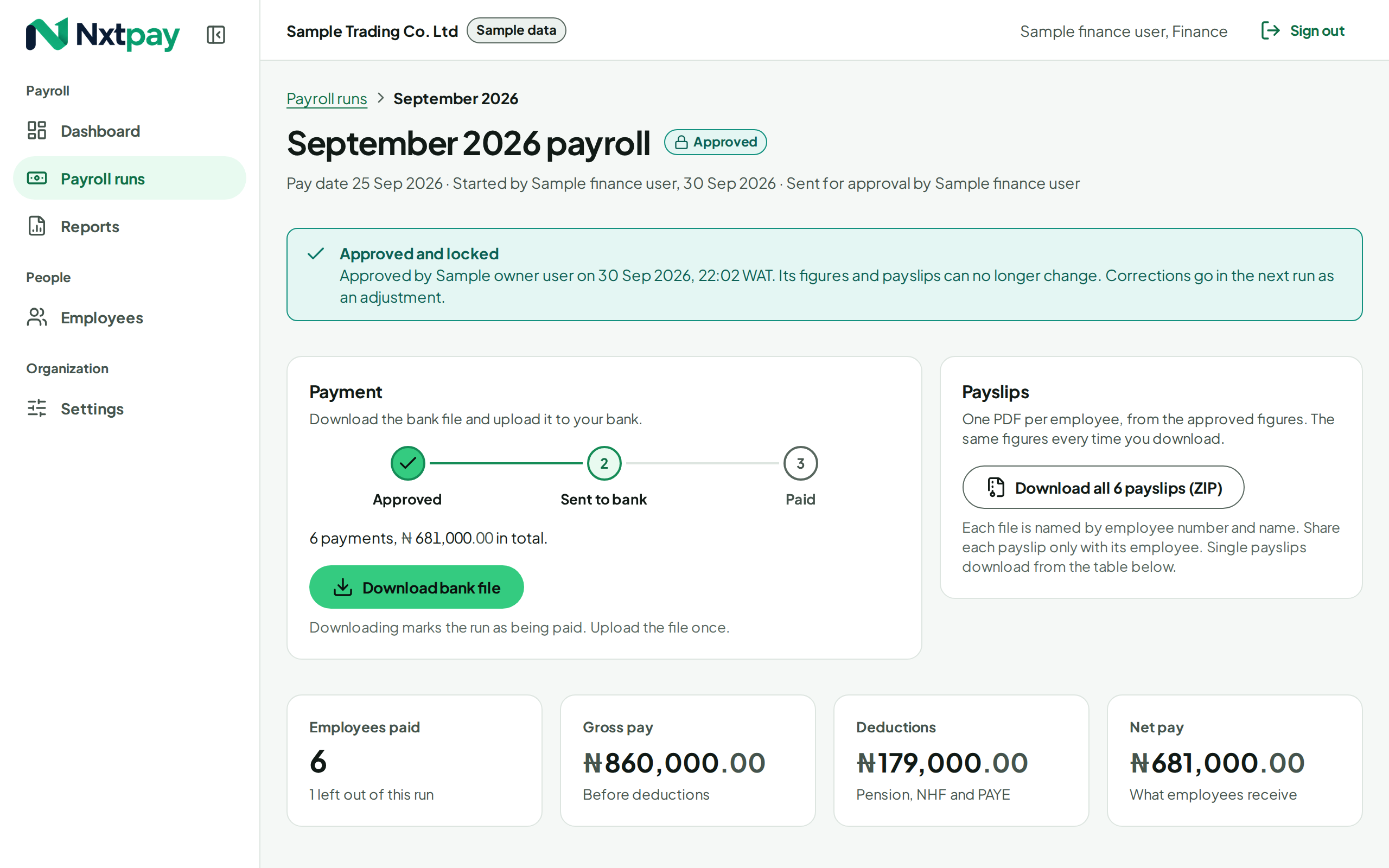Collapse the sidebar with the panel icon
Screen dimensions: 1389x868
click(x=216, y=34)
